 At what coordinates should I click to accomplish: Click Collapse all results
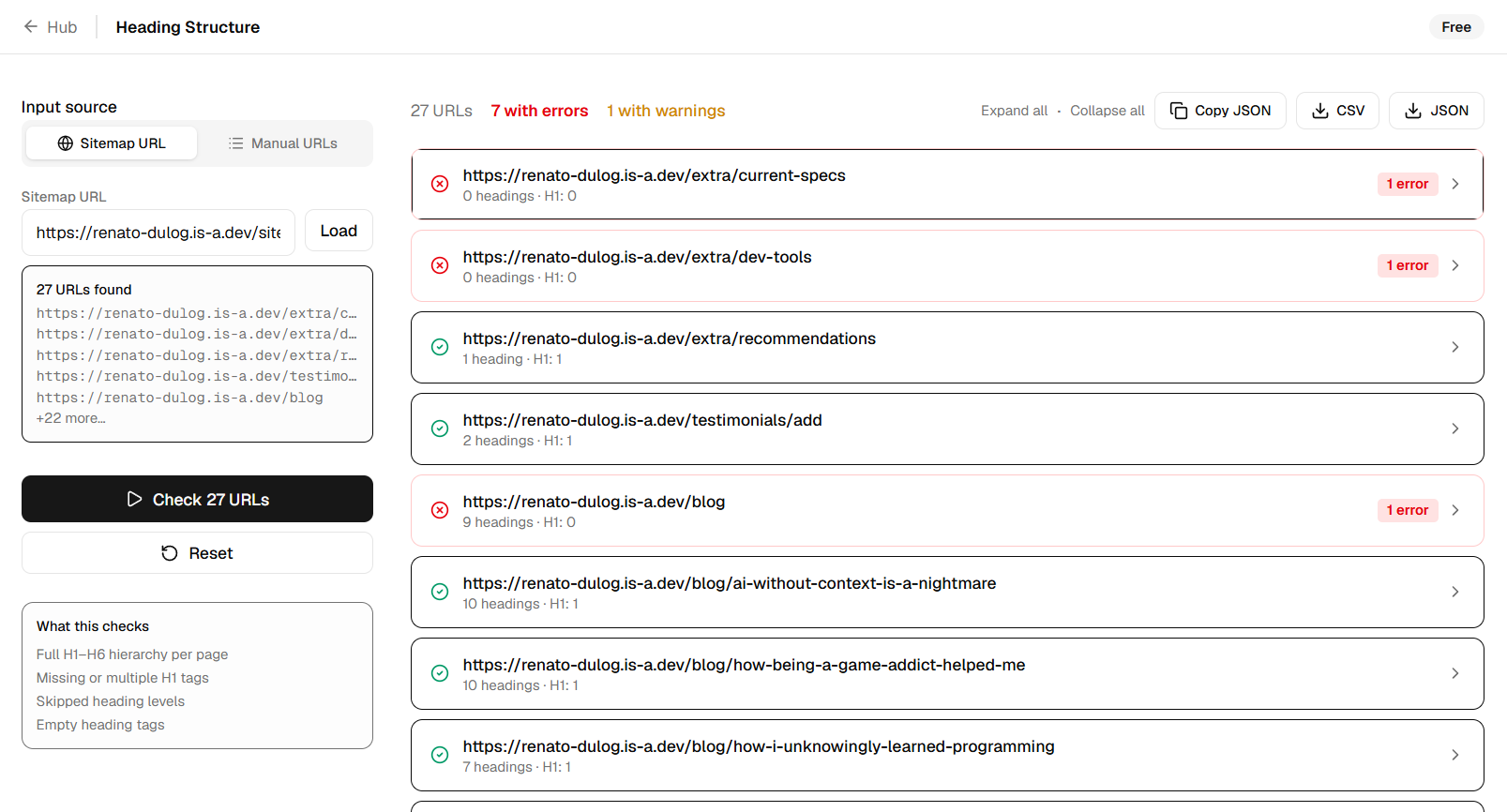click(x=1108, y=111)
